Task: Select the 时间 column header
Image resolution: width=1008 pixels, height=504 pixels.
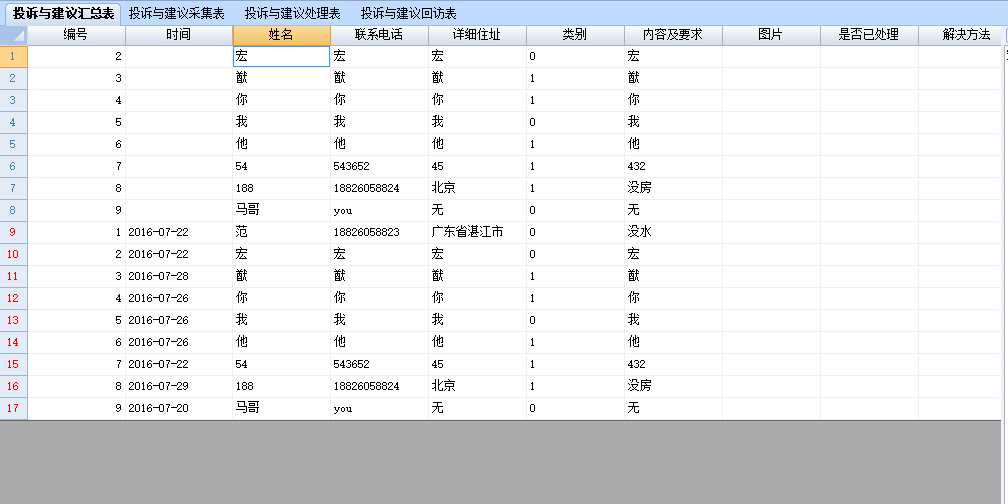Action: 178,35
